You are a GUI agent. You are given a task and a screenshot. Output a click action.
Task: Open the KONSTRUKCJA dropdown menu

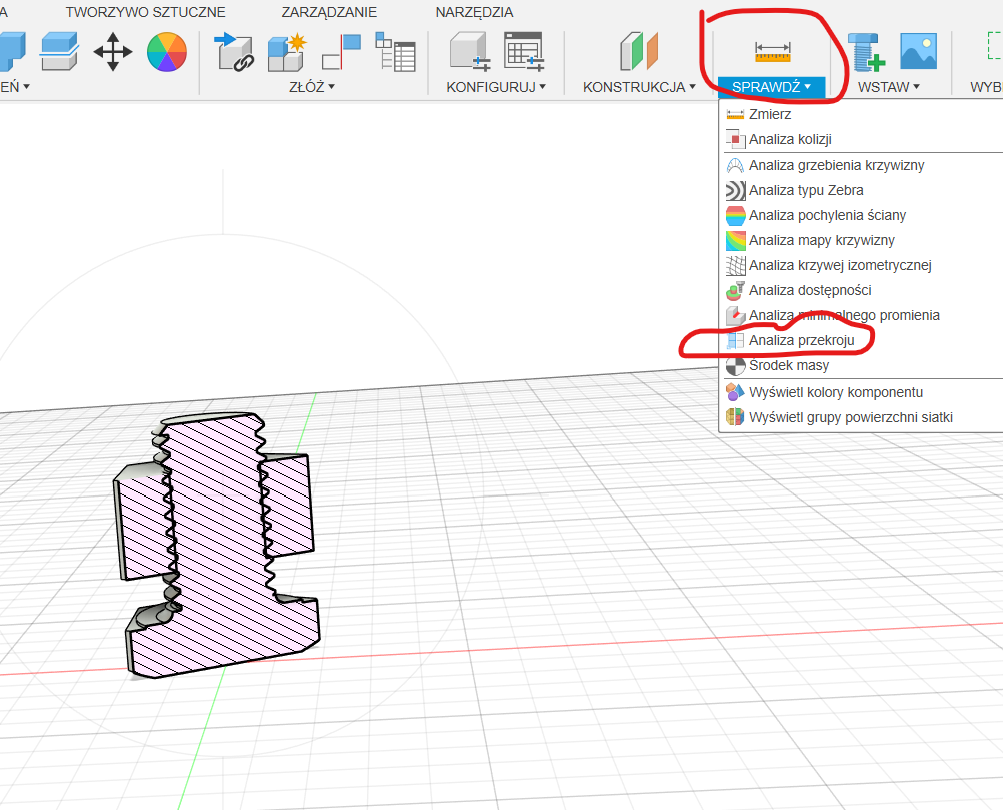tap(639, 87)
